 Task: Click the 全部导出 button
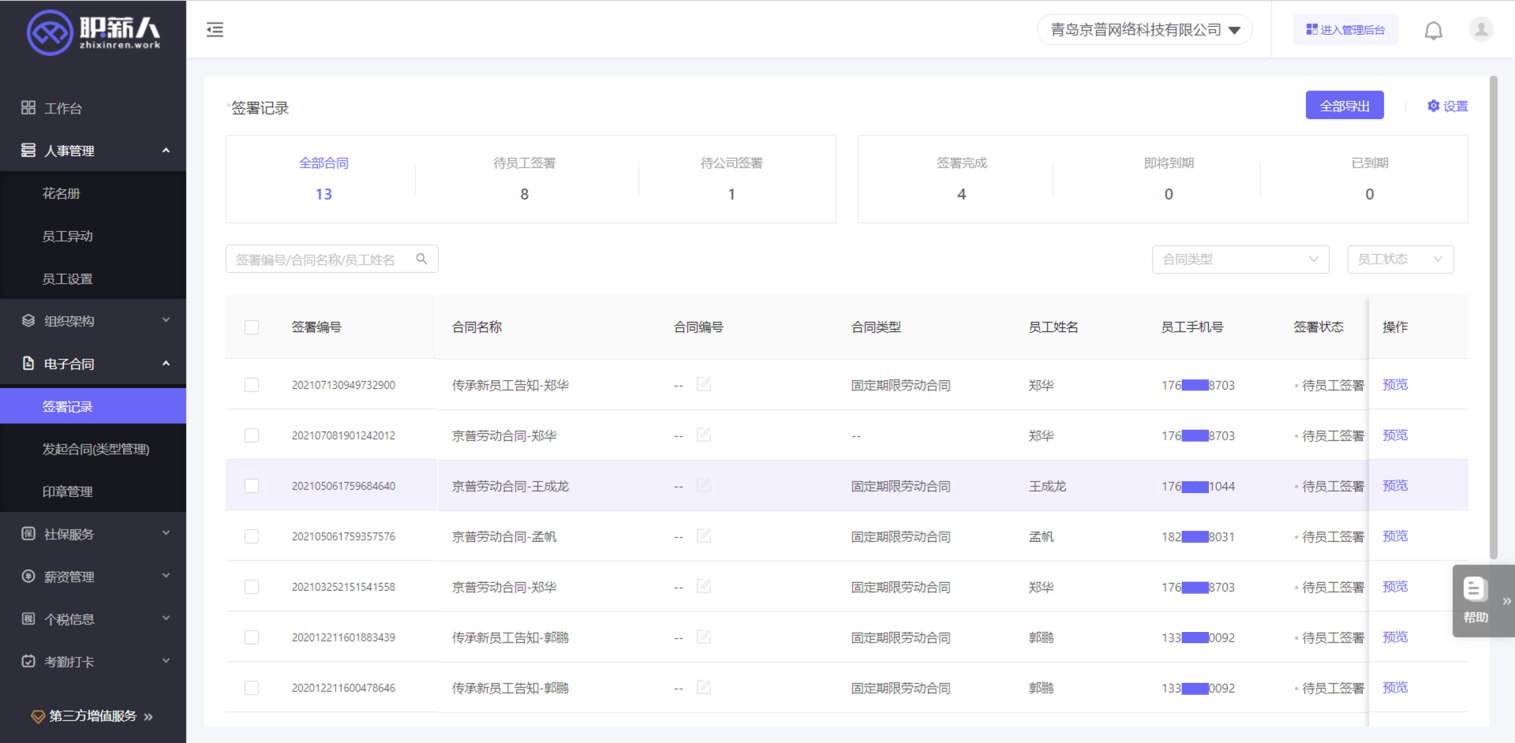point(1344,105)
